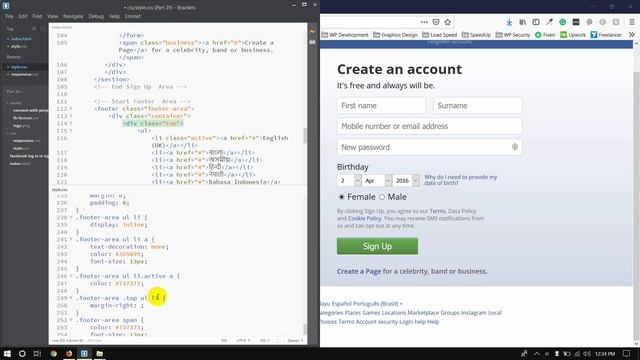
Task: Open File Explorer from the taskbar
Action: pyautogui.click(x=100, y=353)
